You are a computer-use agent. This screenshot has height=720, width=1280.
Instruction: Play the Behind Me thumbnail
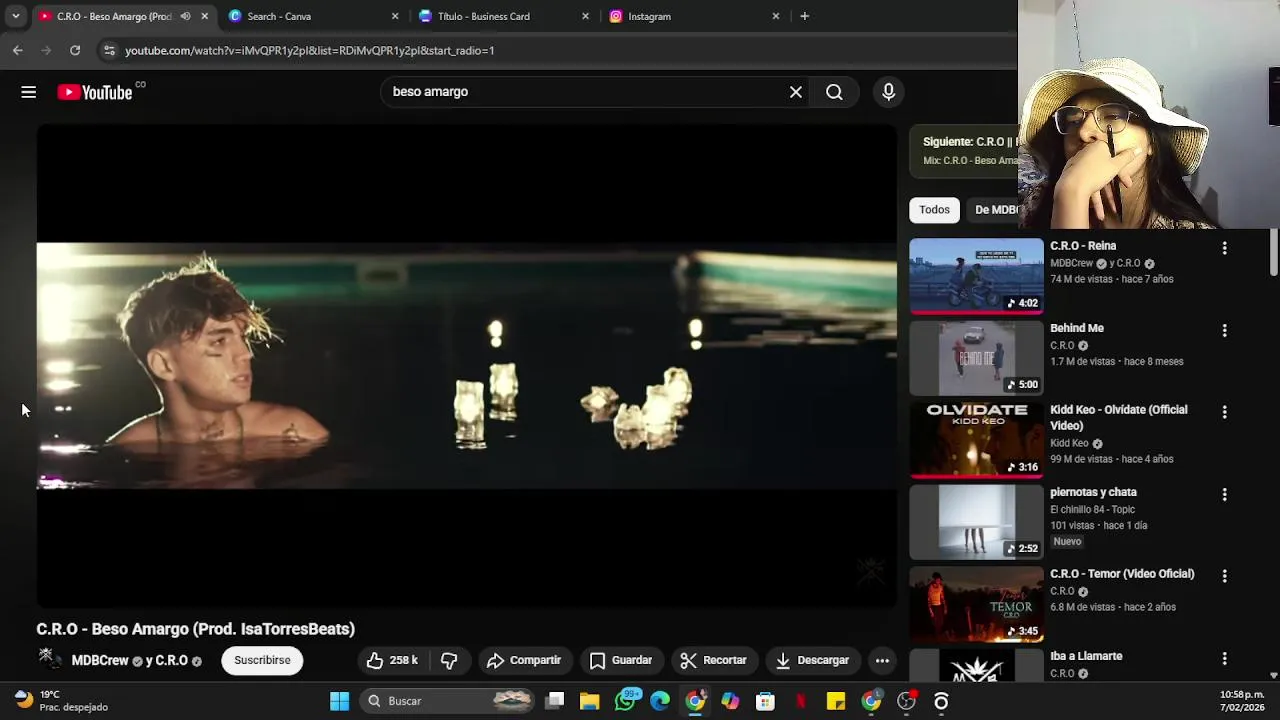coord(976,358)
